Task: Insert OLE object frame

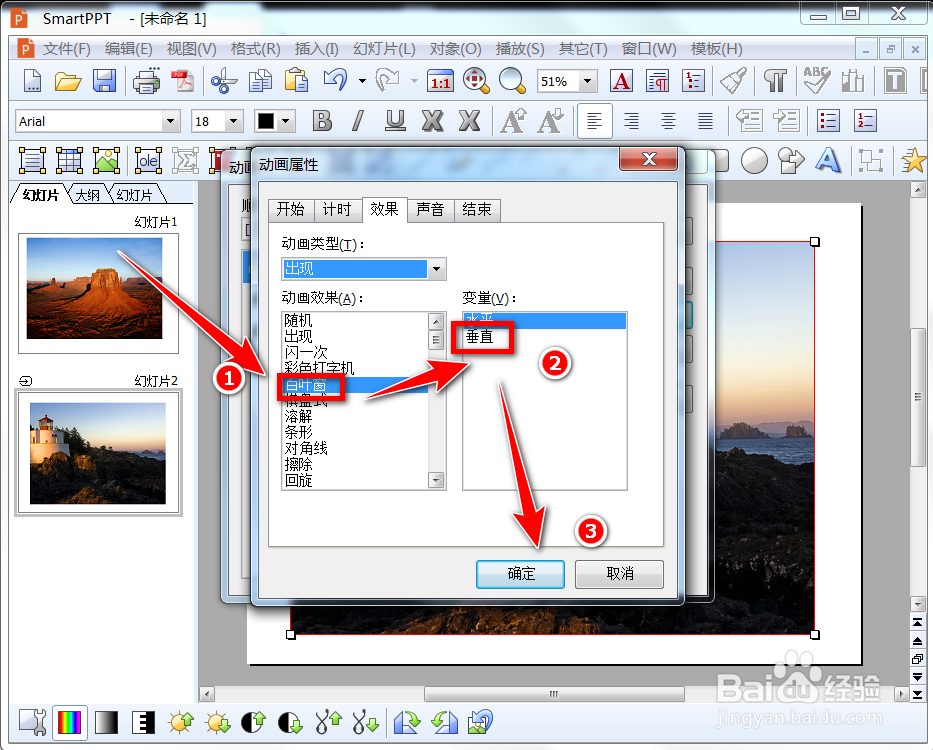Action: point(148,161)
